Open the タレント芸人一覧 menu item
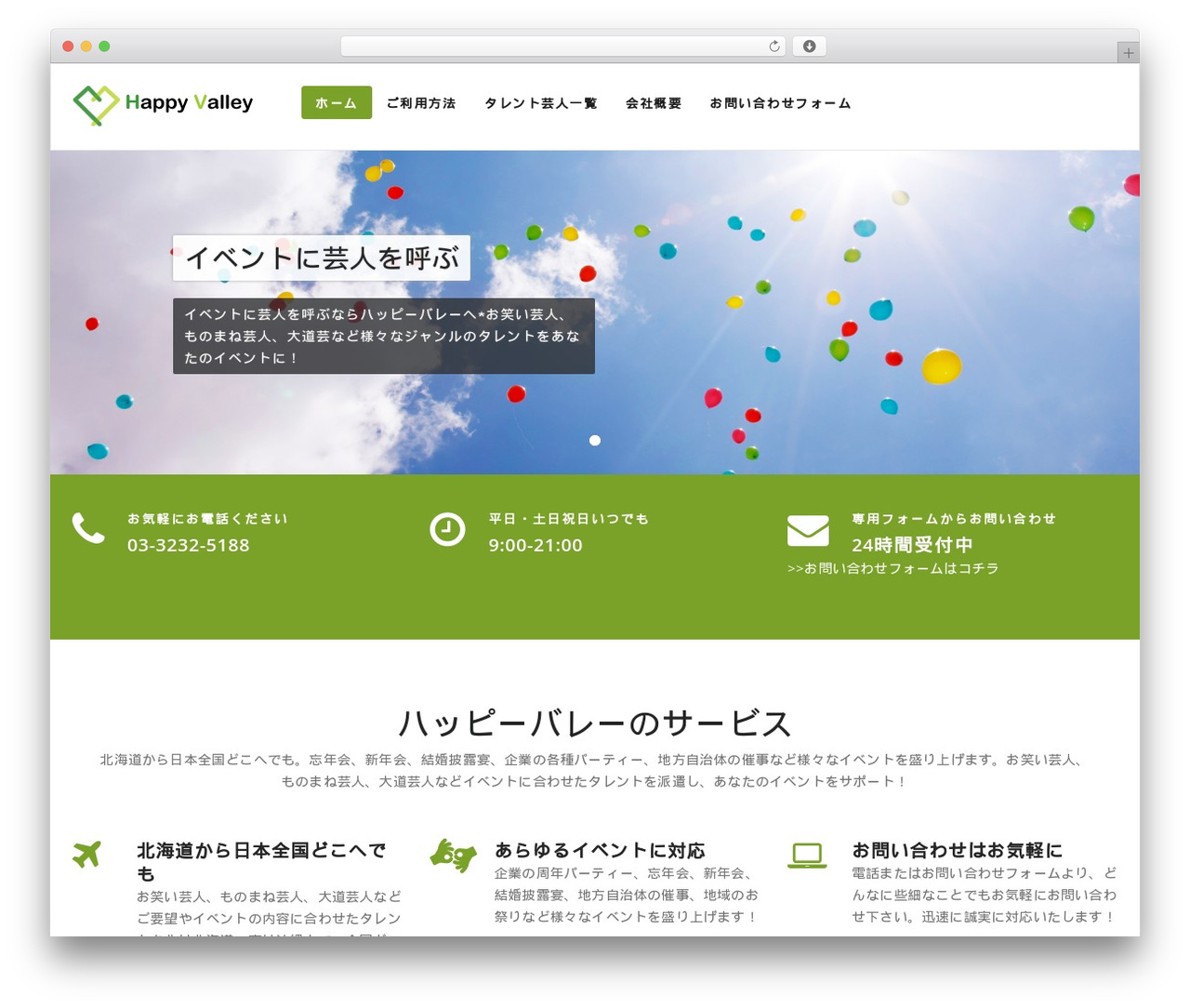Image resolution: width=1190 pixels, height=1008 pixels. (541, 103)
